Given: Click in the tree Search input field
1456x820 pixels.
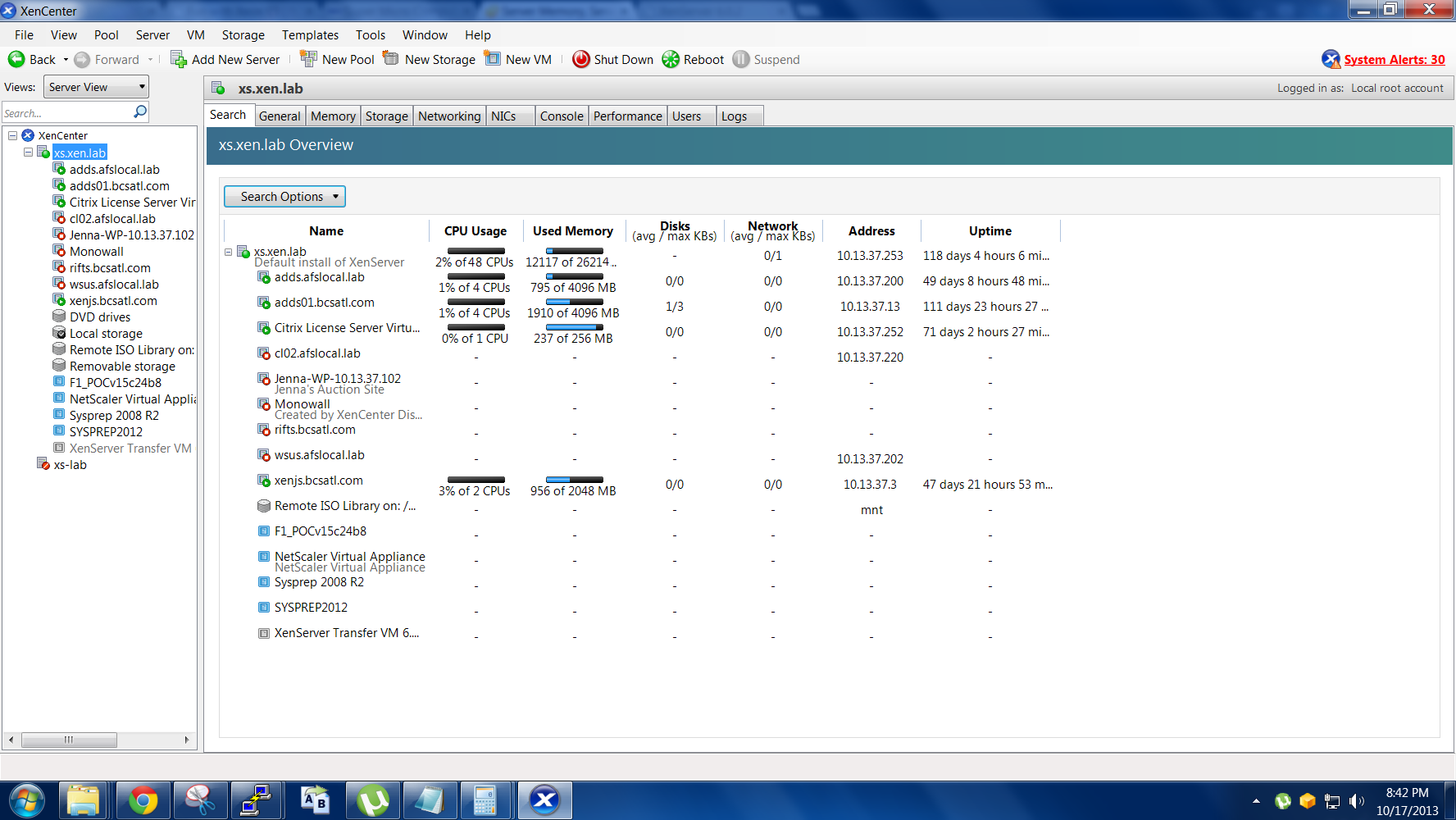Looking at the screenshot, I should pyautogui.click(x=67, y=112).
